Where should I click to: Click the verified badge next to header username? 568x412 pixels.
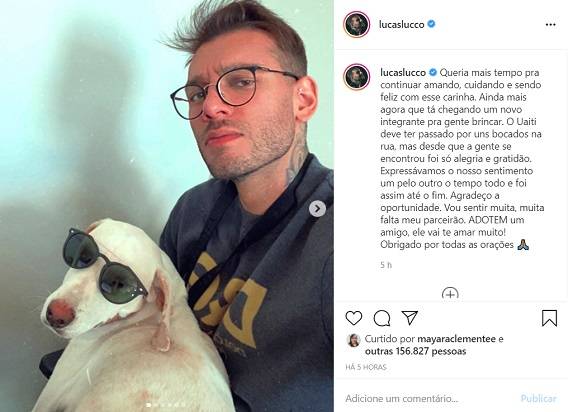tap(431, 24)
